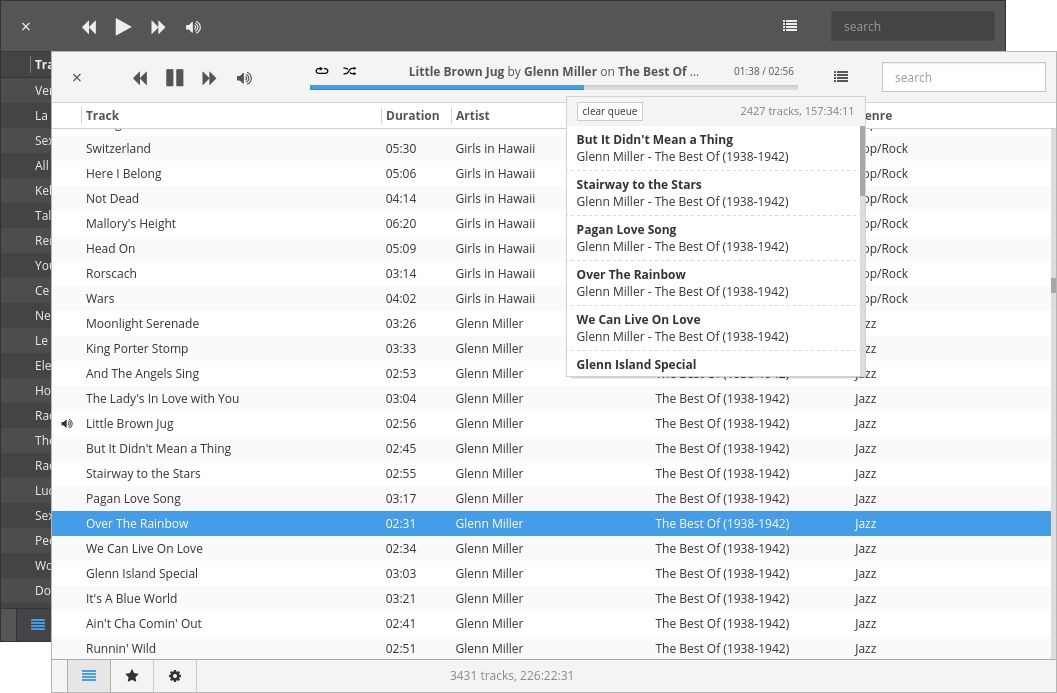Viewport: 1057px width, 693px height.
Task: Click inside the search field
Action: (x=963, y=77)
